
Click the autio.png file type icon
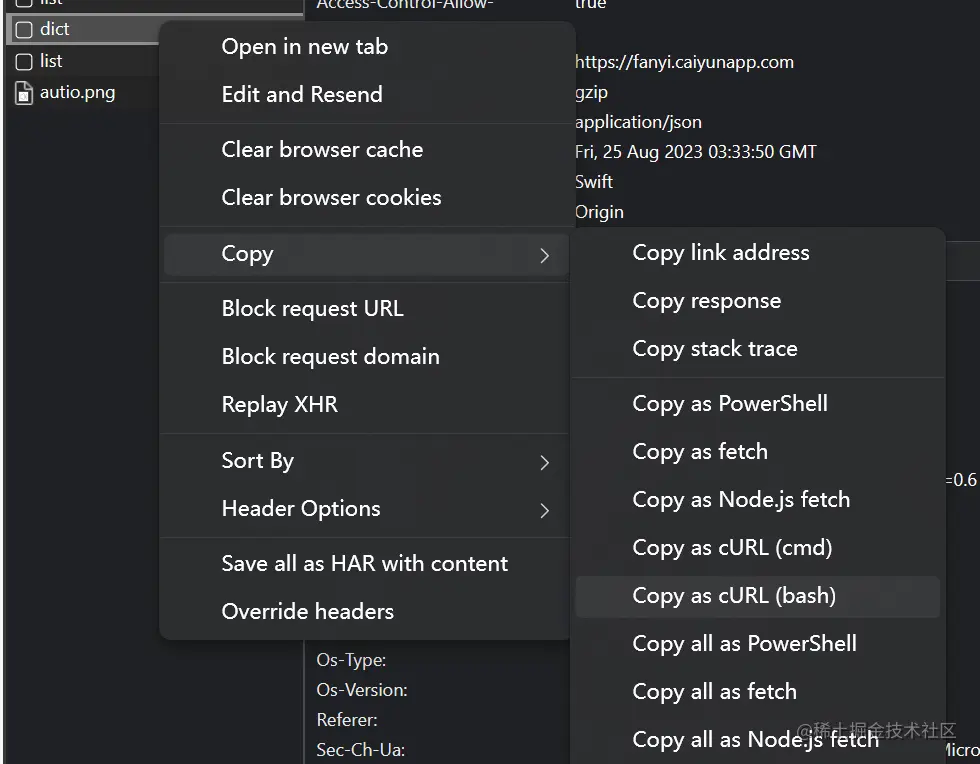pyautogui.click(x=24, y=93)
